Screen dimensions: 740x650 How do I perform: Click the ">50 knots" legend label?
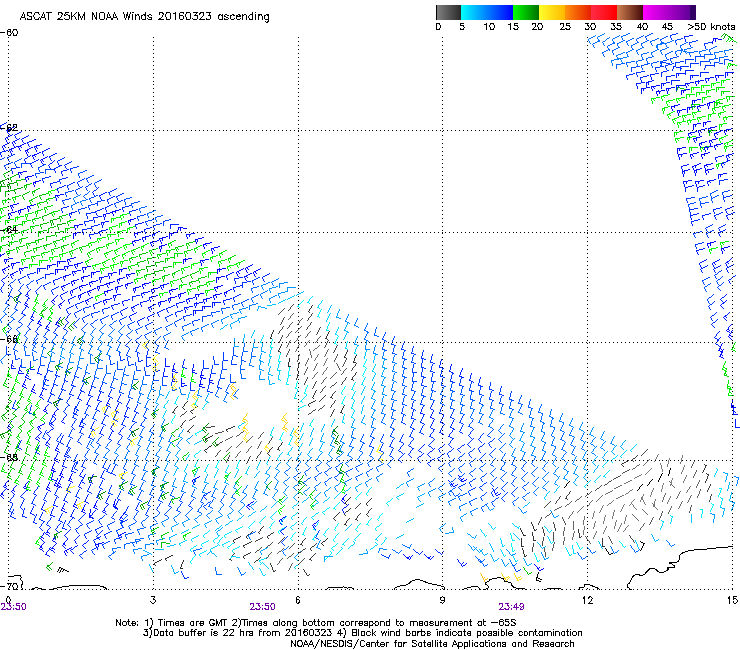point(711,27)
